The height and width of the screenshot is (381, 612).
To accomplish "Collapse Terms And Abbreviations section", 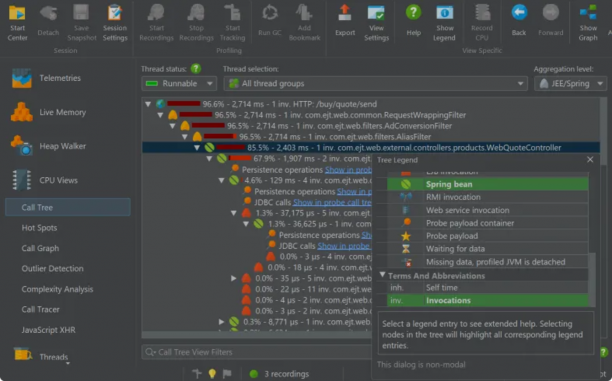I will click(x=382, y=275).
